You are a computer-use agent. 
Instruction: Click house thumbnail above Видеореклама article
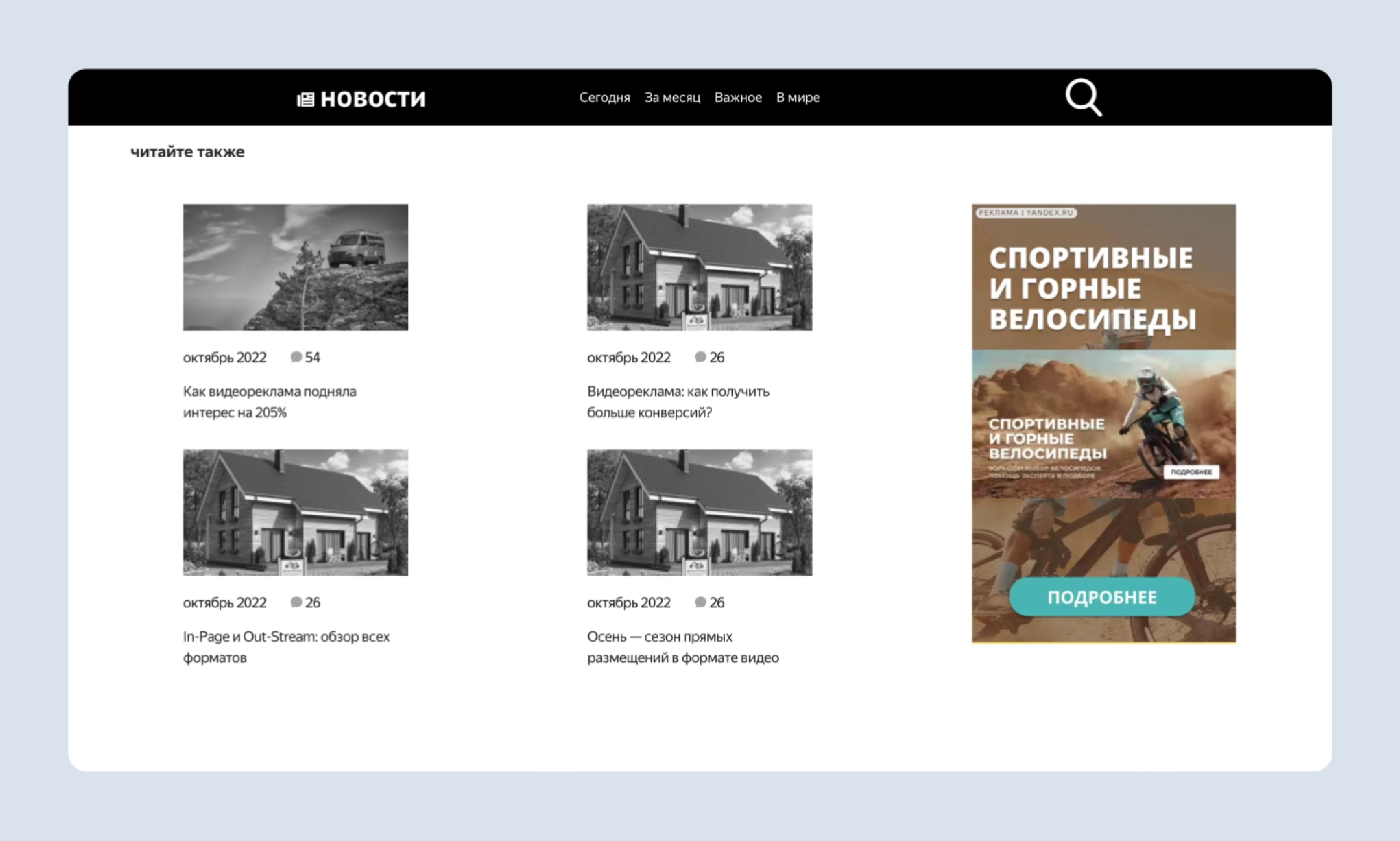click(x=699, y=267)
